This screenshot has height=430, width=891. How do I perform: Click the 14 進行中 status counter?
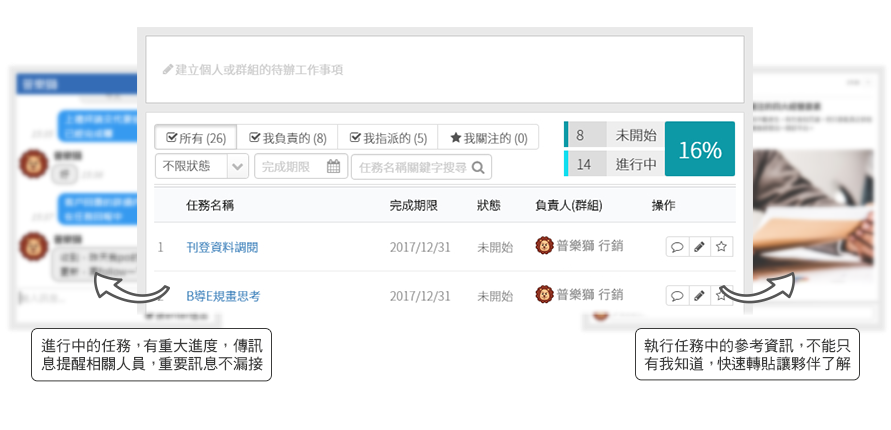[613, 164]
